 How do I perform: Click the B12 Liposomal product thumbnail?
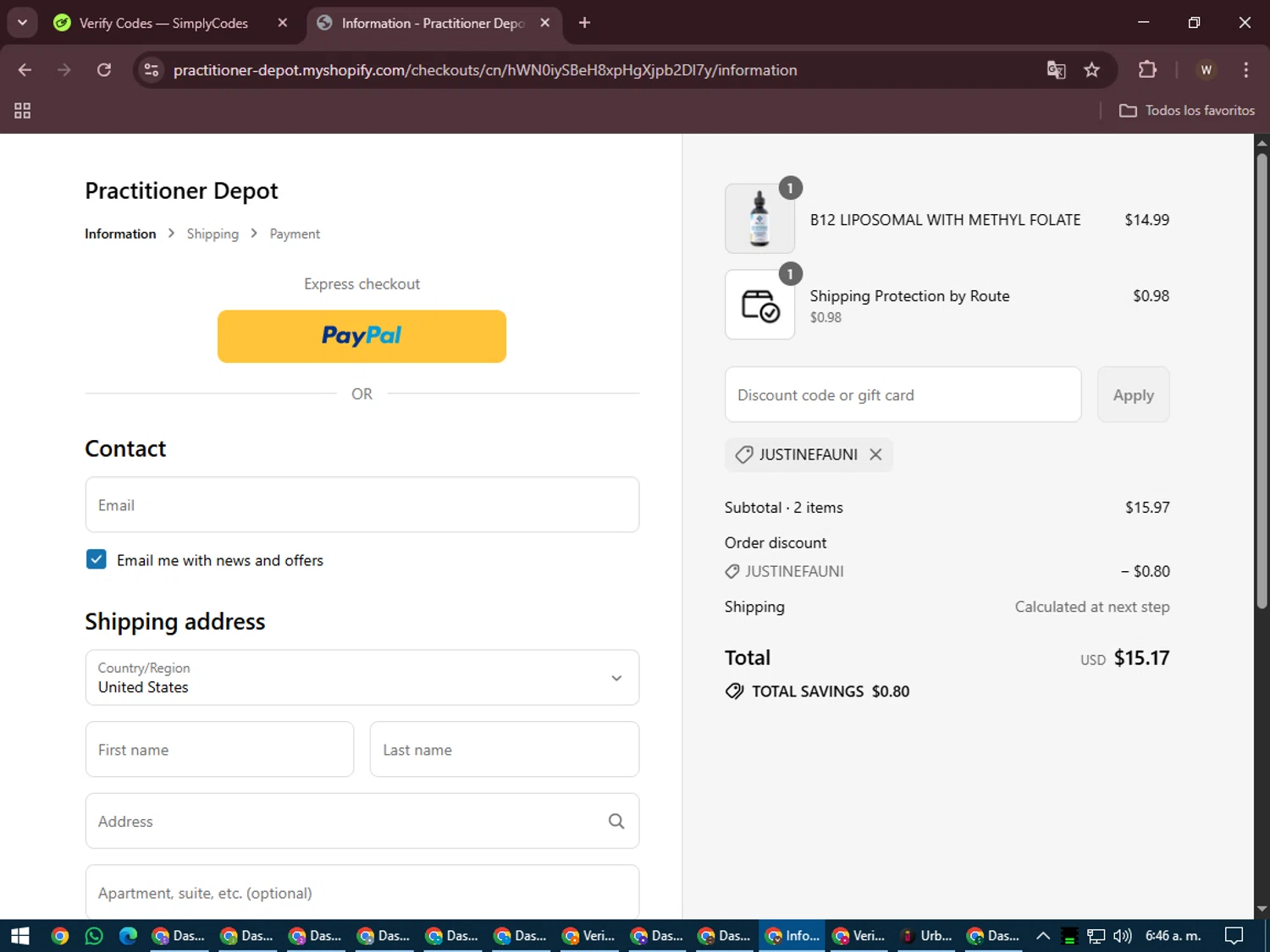(759, 218)
